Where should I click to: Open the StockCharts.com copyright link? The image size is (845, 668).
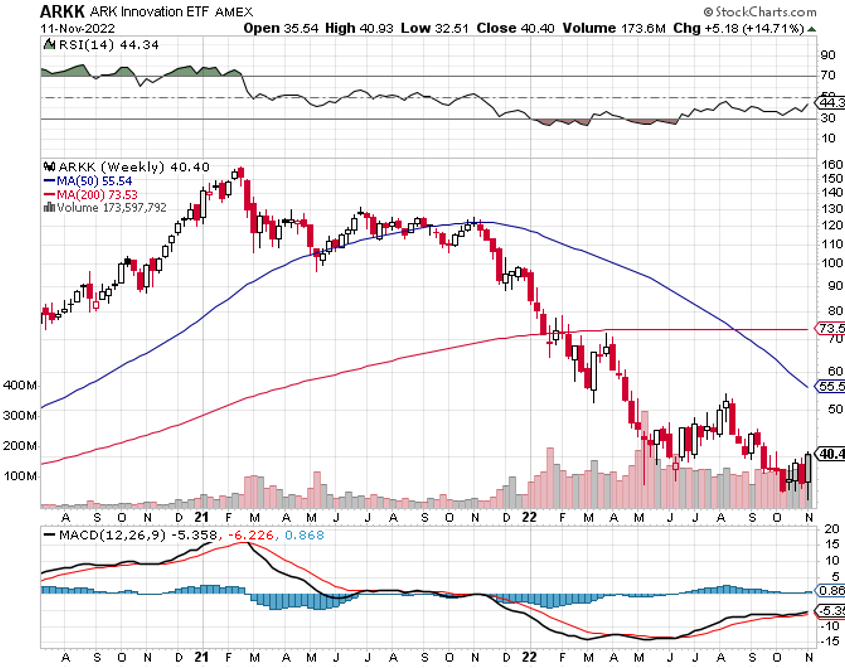coord(774,11)
